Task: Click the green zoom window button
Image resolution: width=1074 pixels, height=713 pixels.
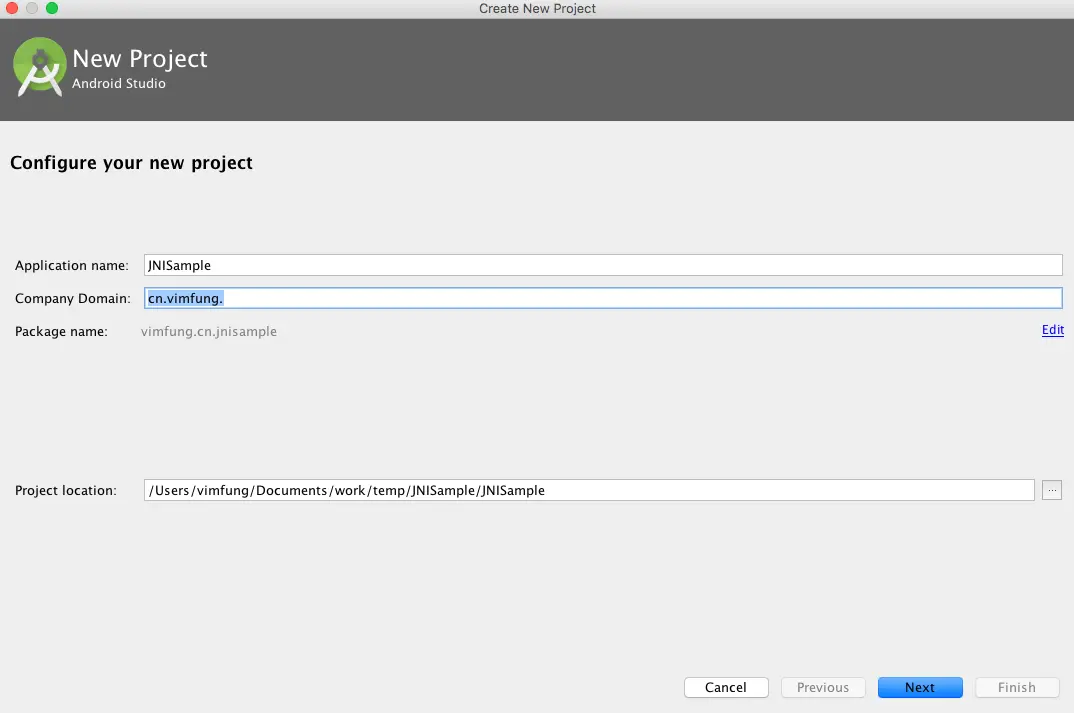Action: coord(52,8)
